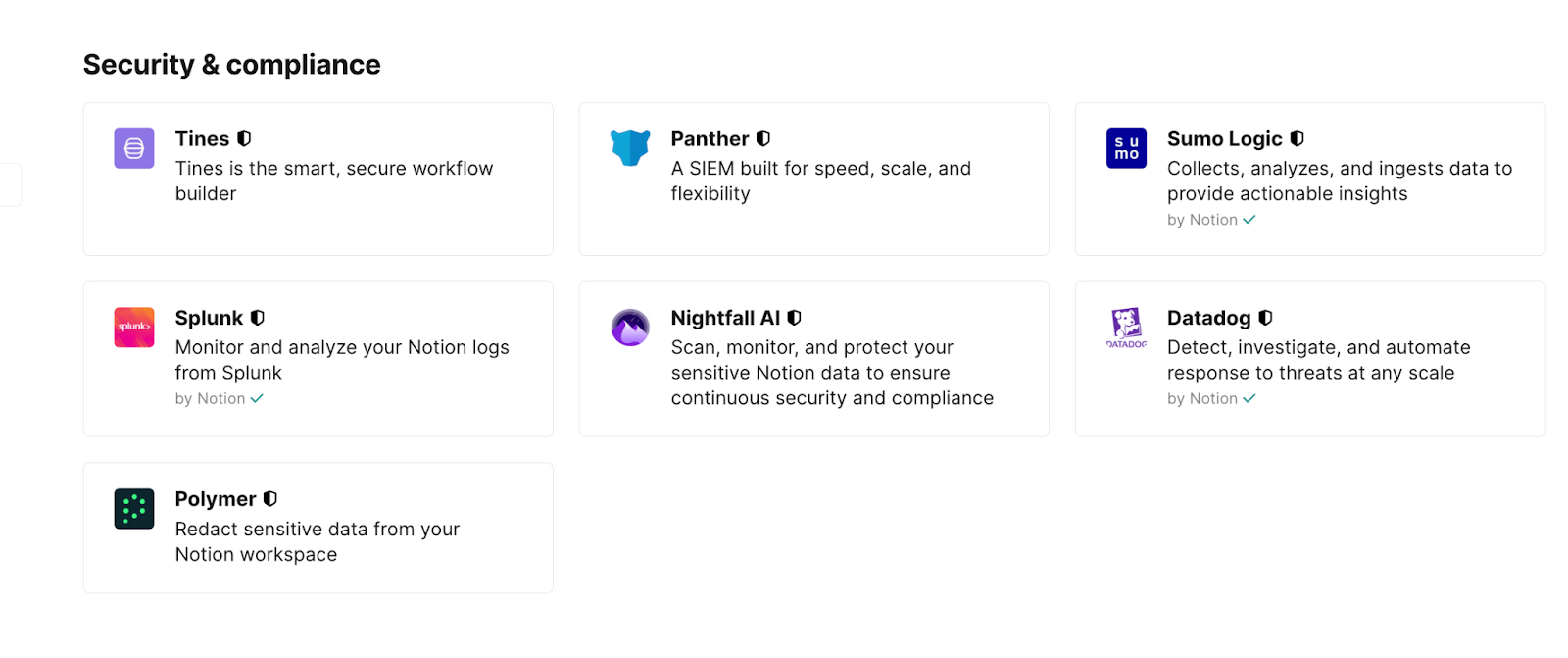Click the Tines purple logo icon

134,148
